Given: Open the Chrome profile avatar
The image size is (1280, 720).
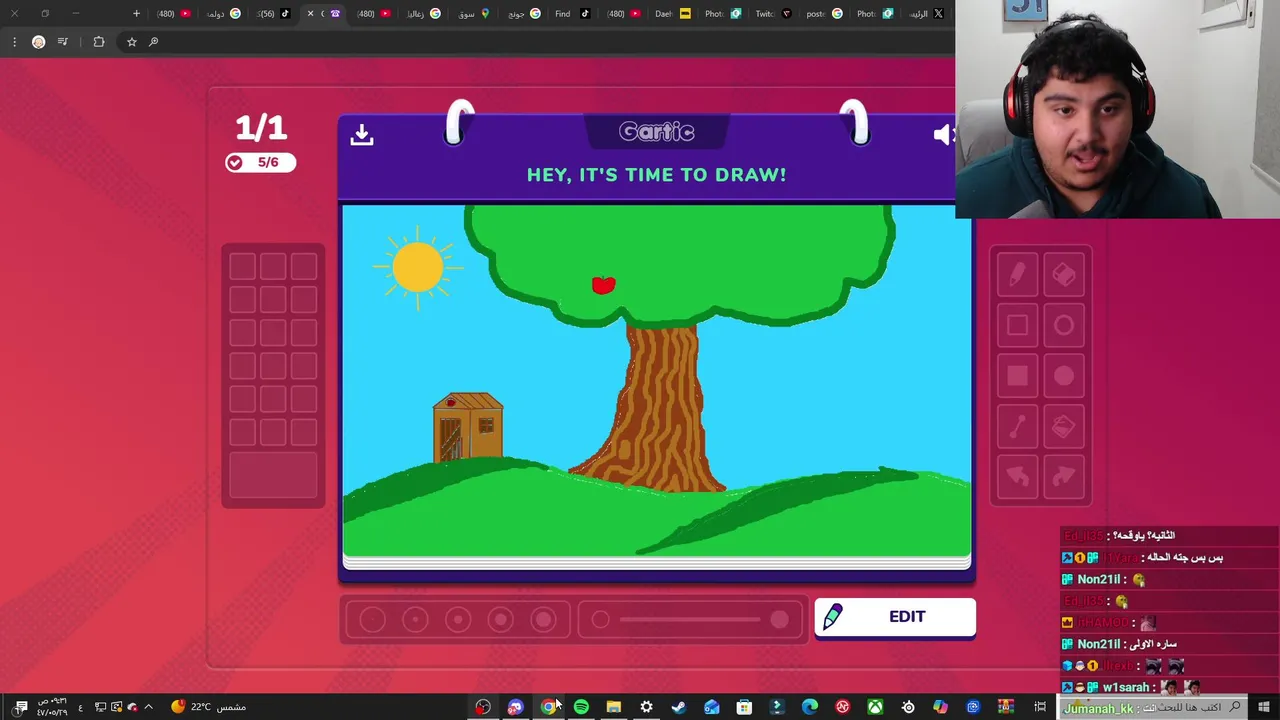Looking at the screenshot, I should pos(38,42).
